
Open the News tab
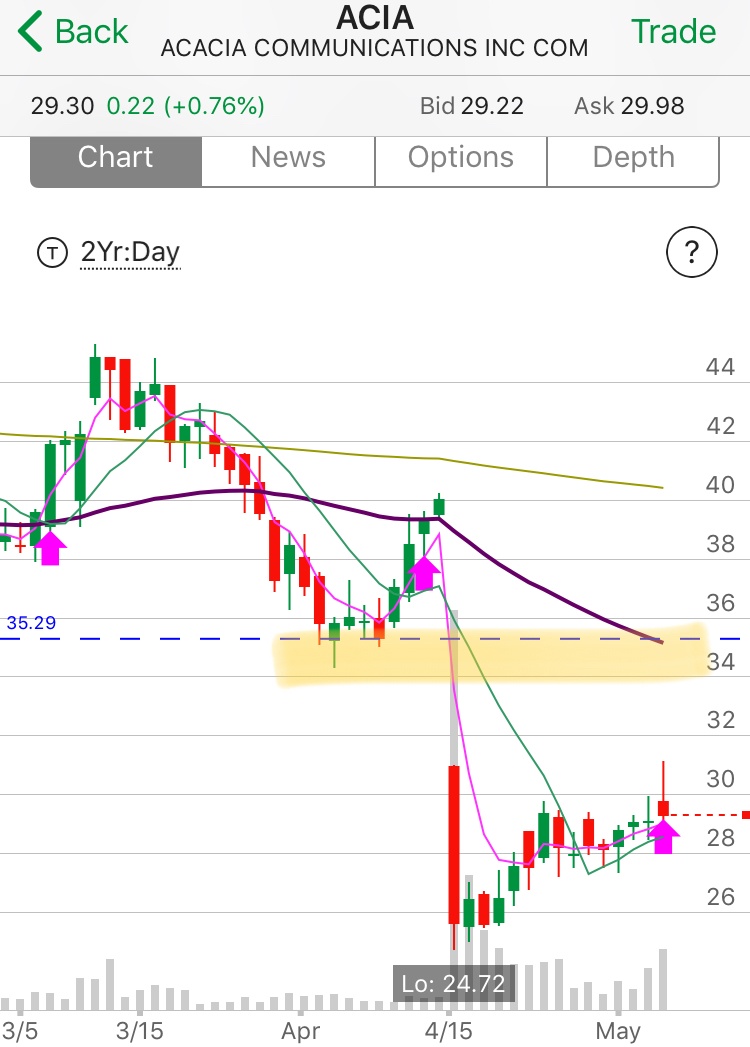288,158
